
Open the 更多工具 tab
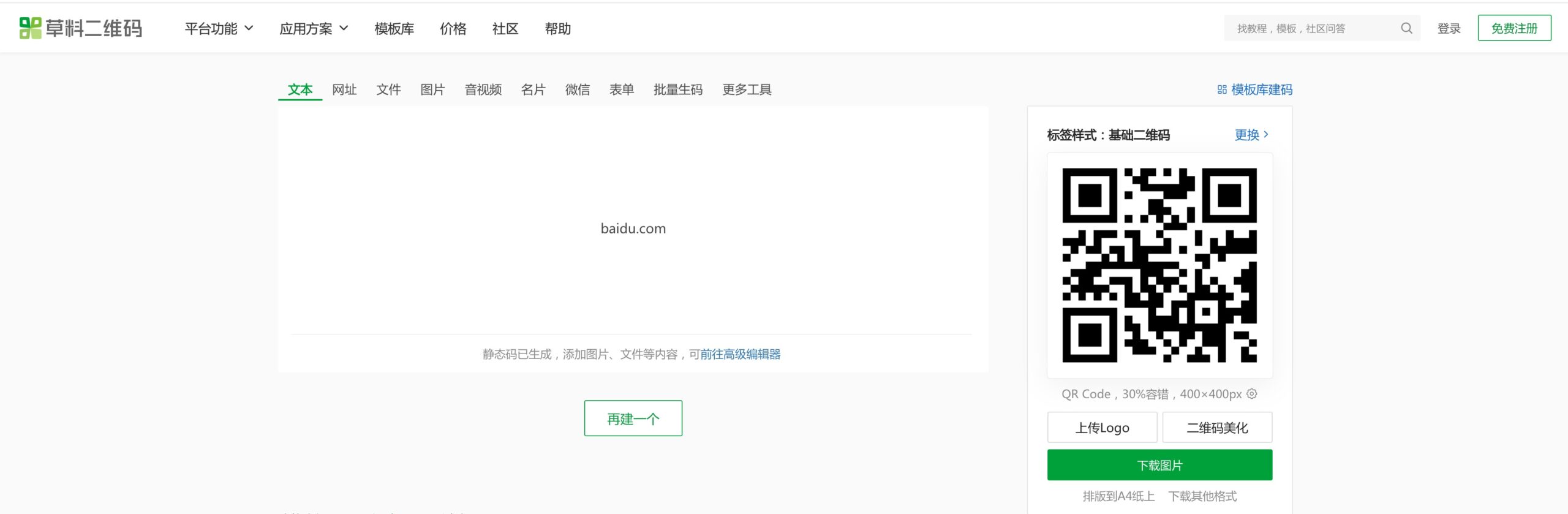[747, 89]
